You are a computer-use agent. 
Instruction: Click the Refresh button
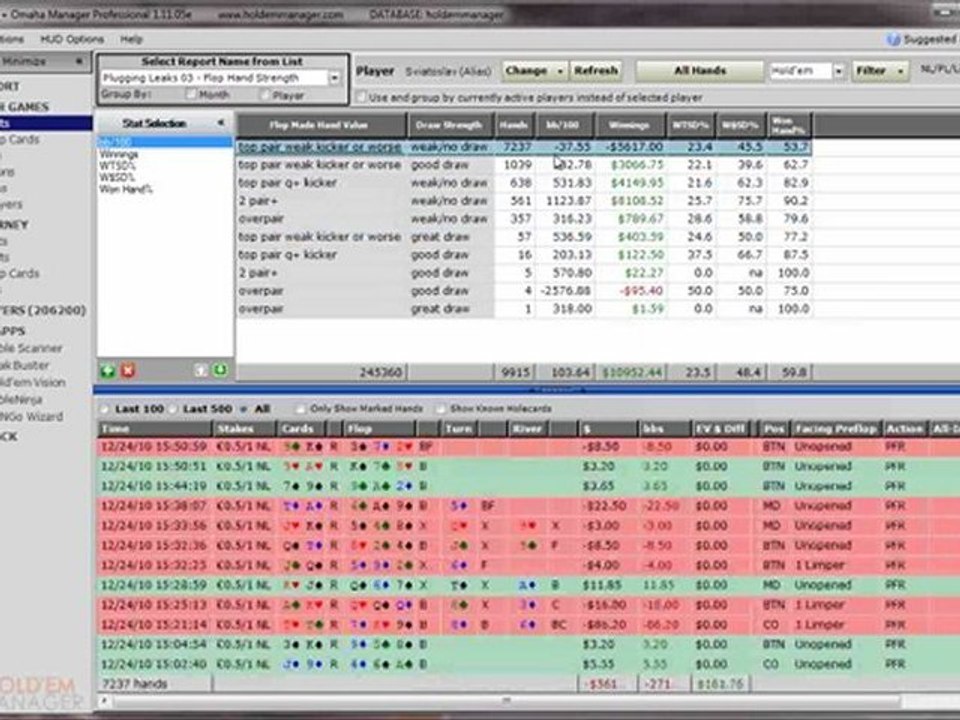click(x=596, y=71)
